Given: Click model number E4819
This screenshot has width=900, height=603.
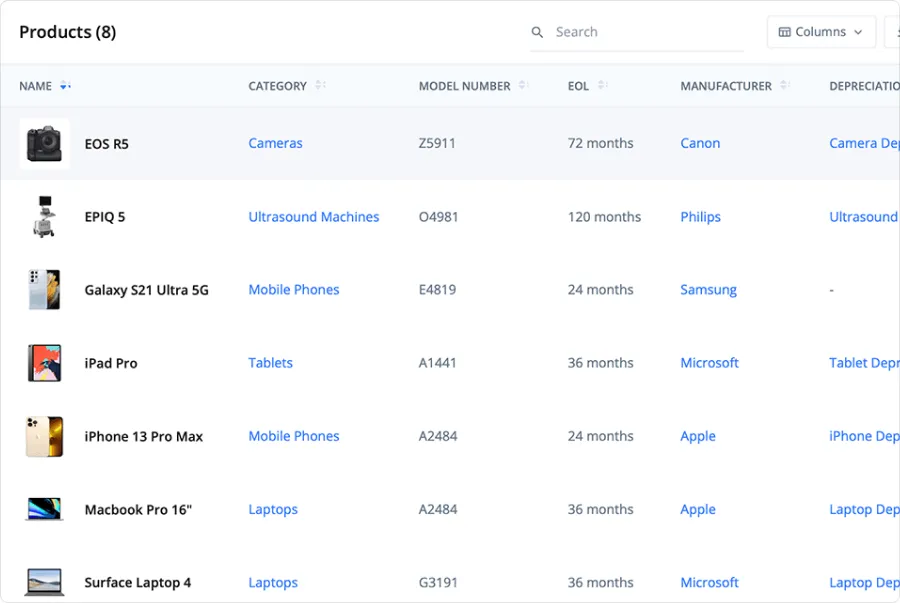Looking at the screenshot, I should click(x=437, y=290).
